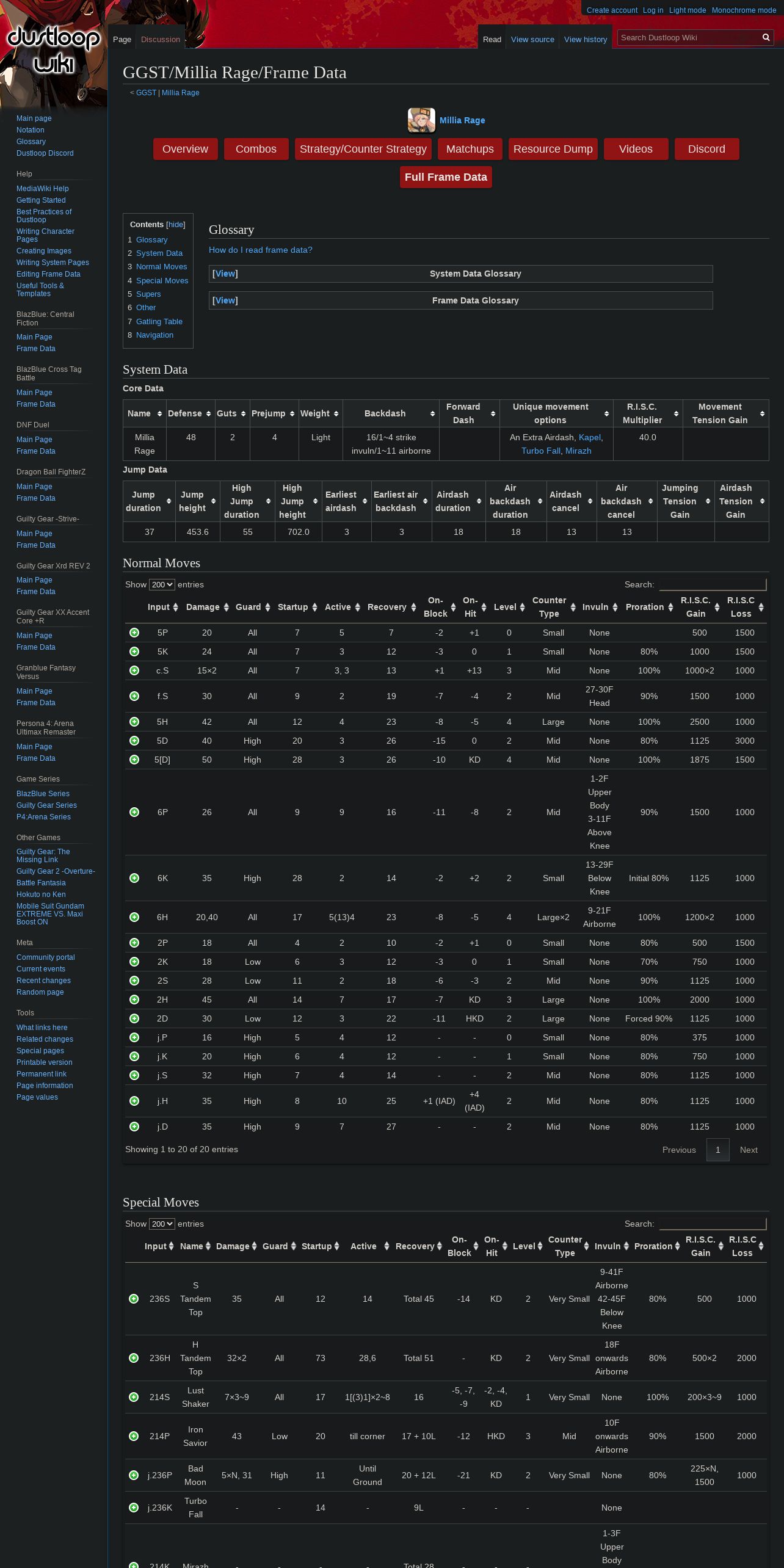Click the Search Dustloop Wiki field
This screenshot has height=1568, width=784.
tap(689, 38)
